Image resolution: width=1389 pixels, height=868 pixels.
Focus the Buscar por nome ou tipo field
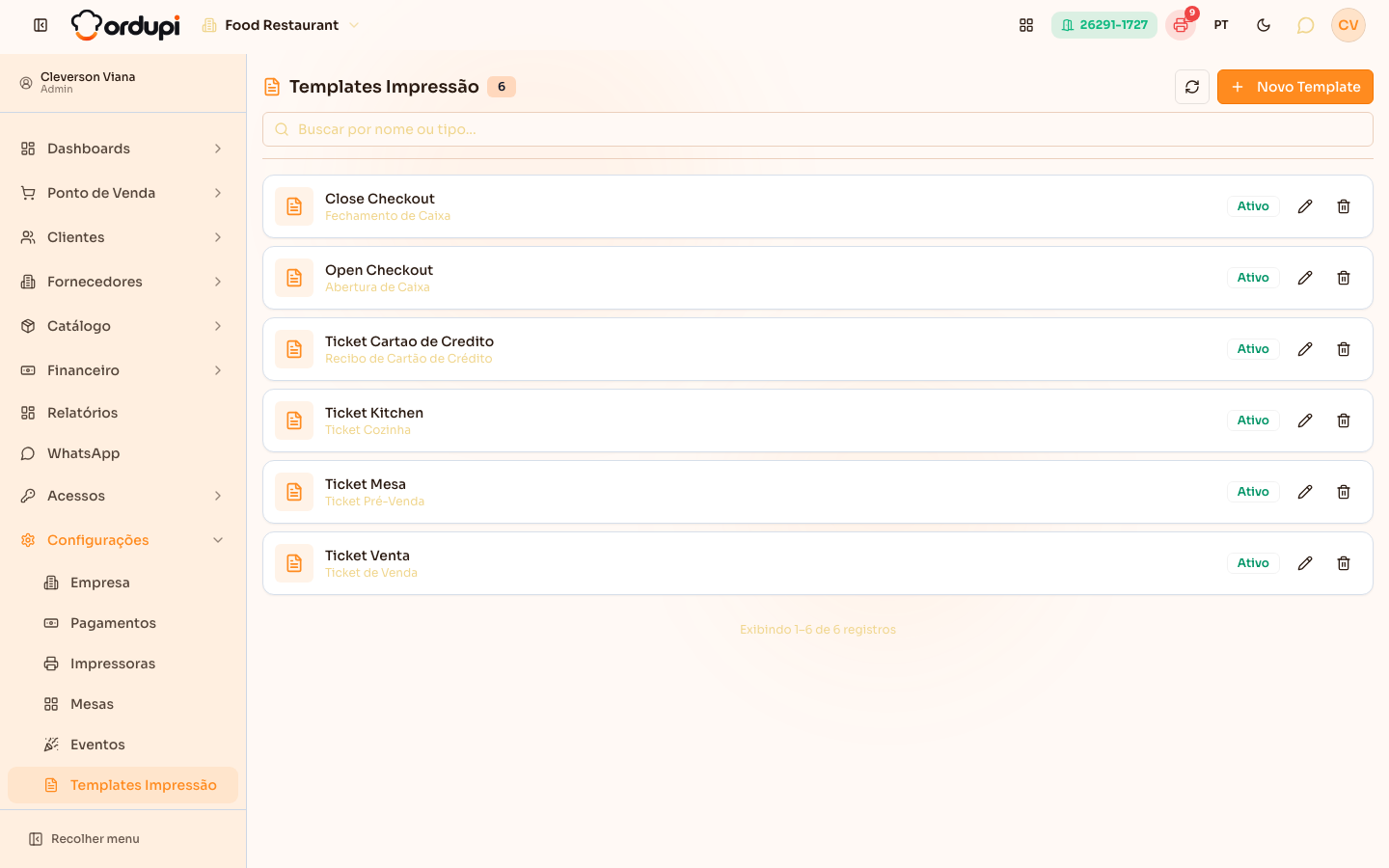click(818, 129)
